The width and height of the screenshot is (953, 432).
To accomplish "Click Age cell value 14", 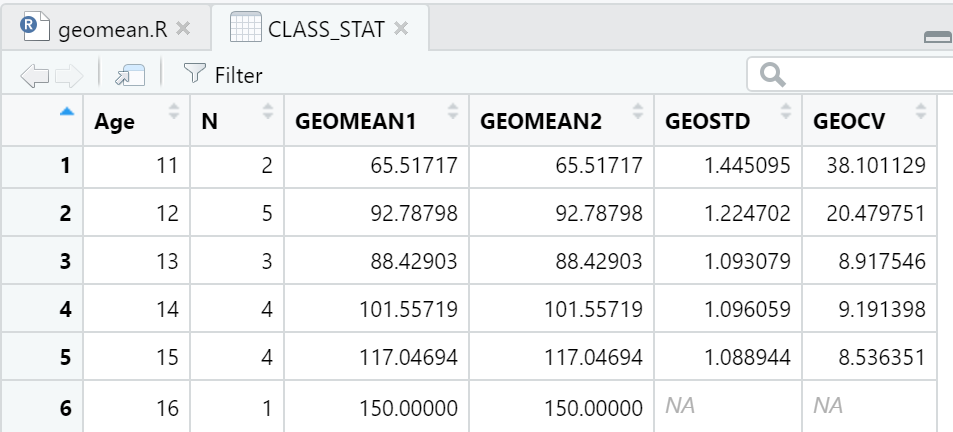I will pyautogui.click(x=136, y=310).
